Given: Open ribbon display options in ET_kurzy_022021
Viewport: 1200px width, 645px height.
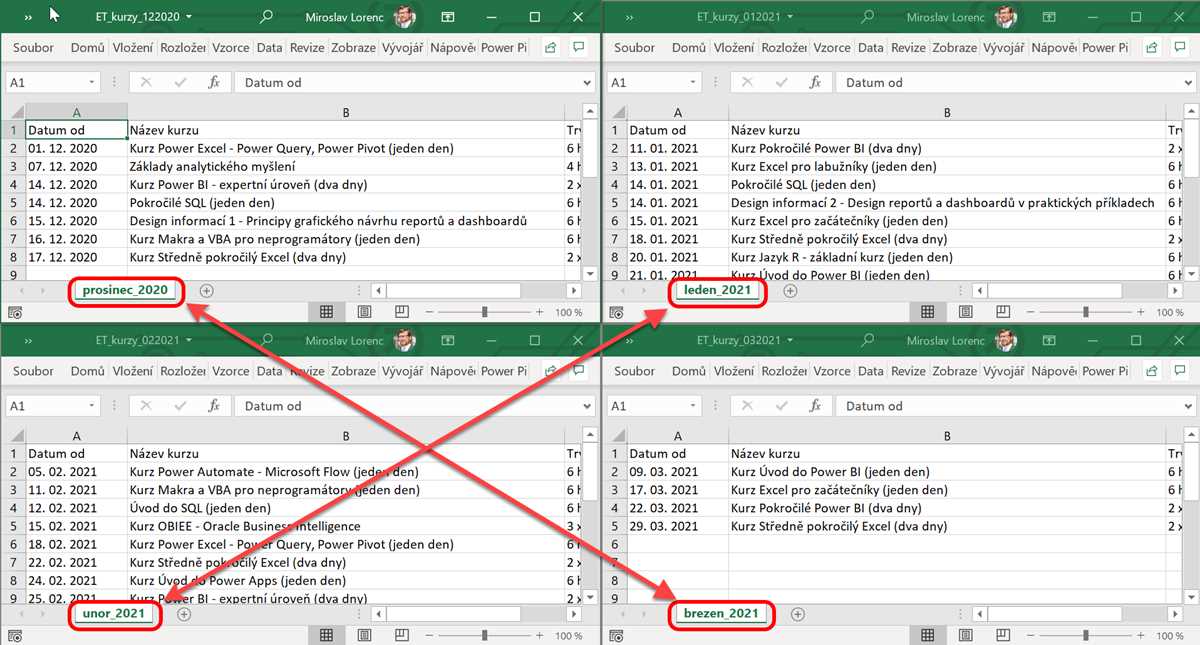Looking at the screenshot, I should 448,340.
